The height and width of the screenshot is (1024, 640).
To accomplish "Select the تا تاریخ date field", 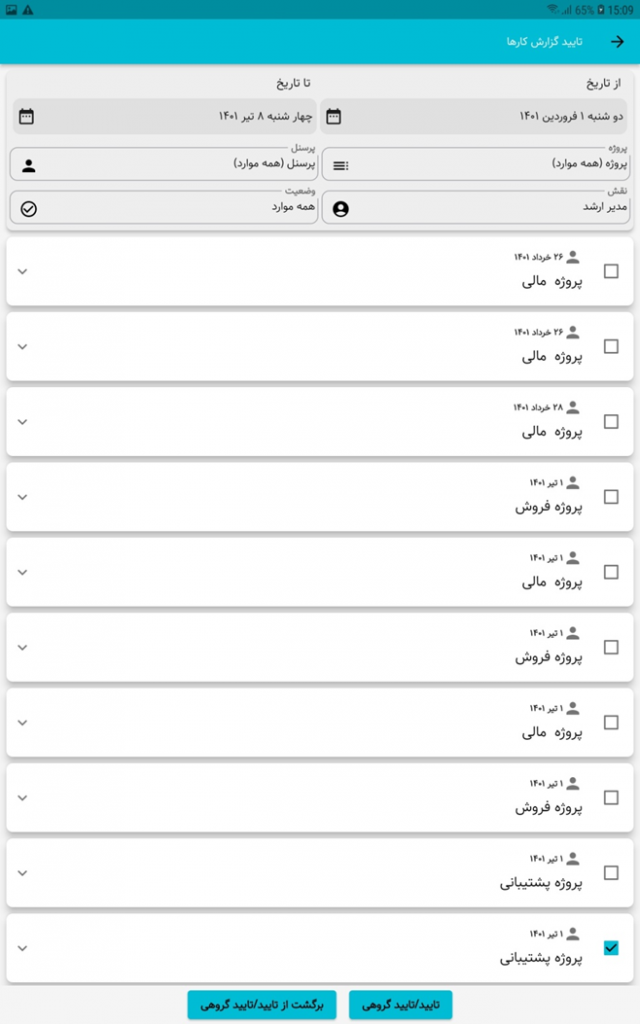I will (165, 116).
